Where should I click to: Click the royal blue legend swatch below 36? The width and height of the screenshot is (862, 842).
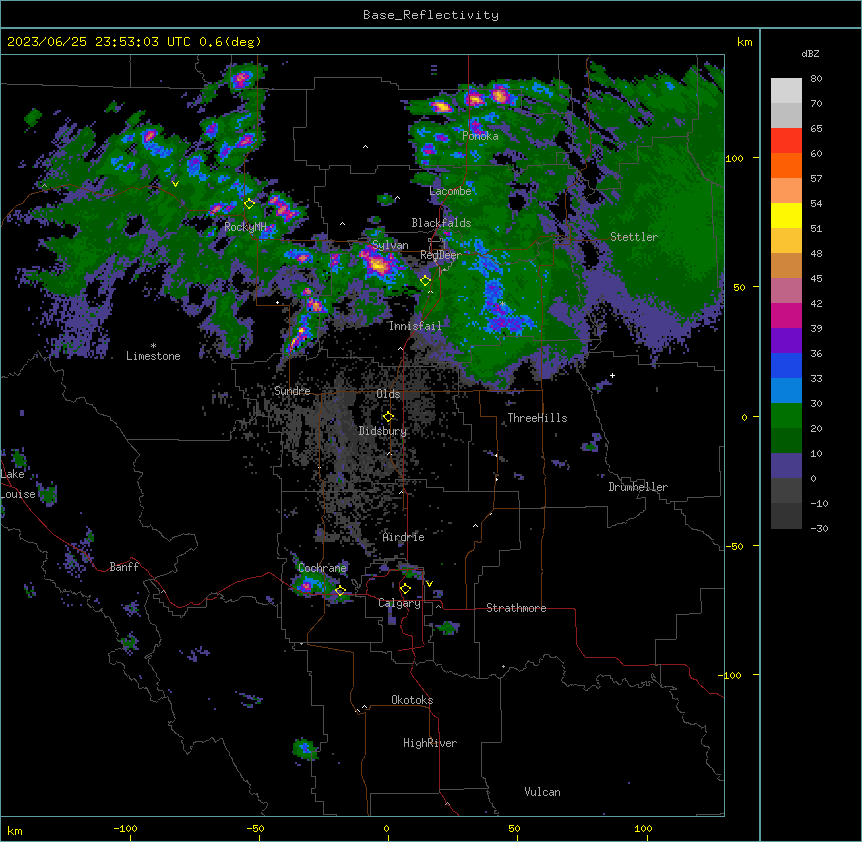786,366
